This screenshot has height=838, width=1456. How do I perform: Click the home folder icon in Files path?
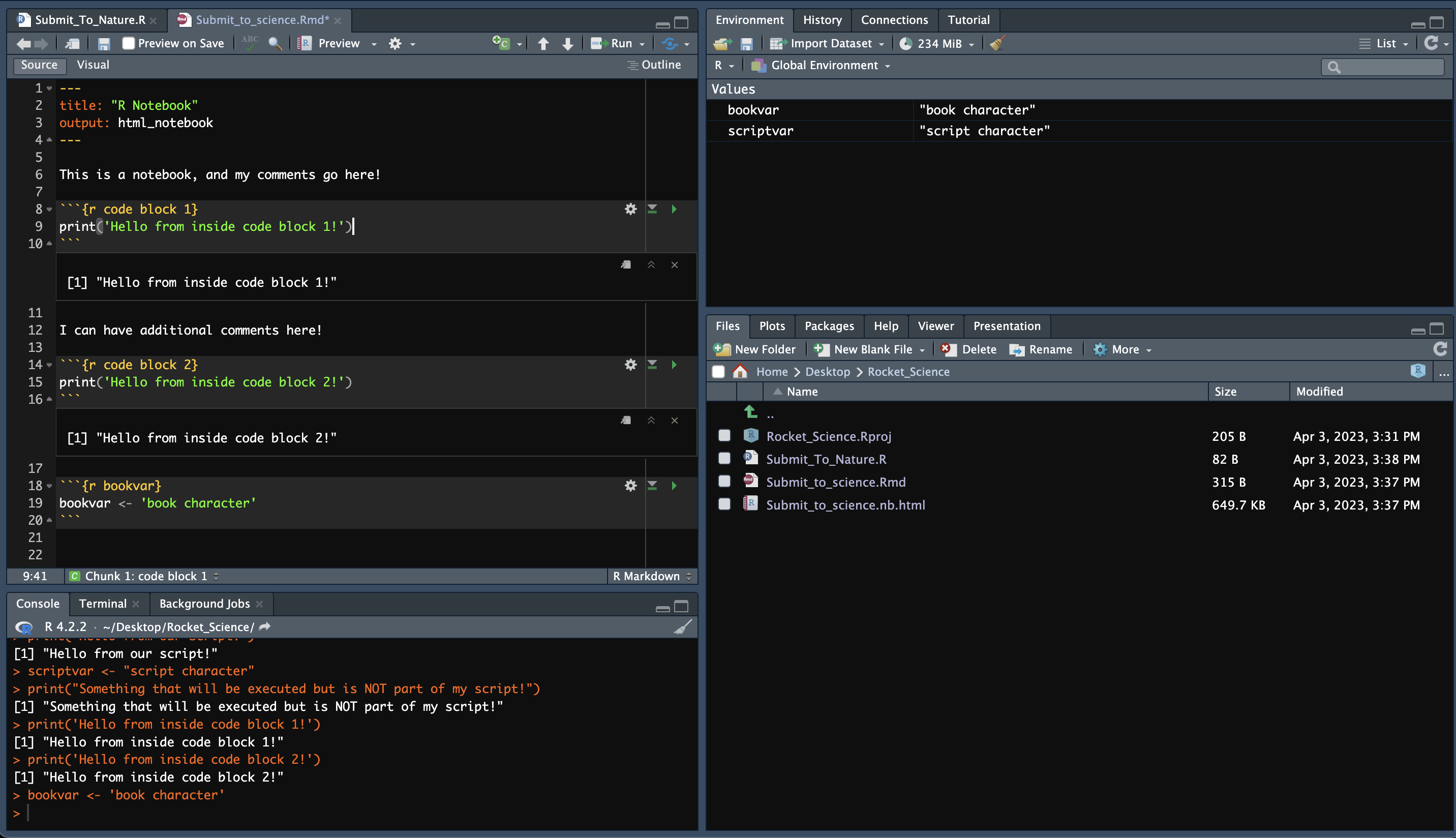point(740,372)
